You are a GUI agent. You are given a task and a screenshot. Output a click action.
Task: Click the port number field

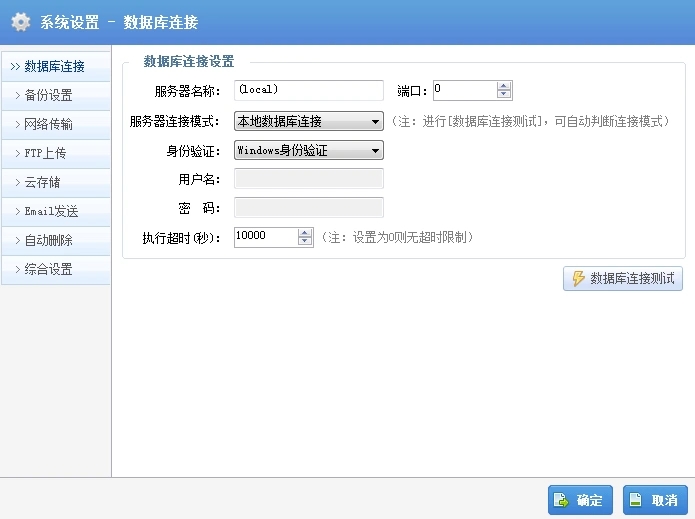click(x=465, y=90)
